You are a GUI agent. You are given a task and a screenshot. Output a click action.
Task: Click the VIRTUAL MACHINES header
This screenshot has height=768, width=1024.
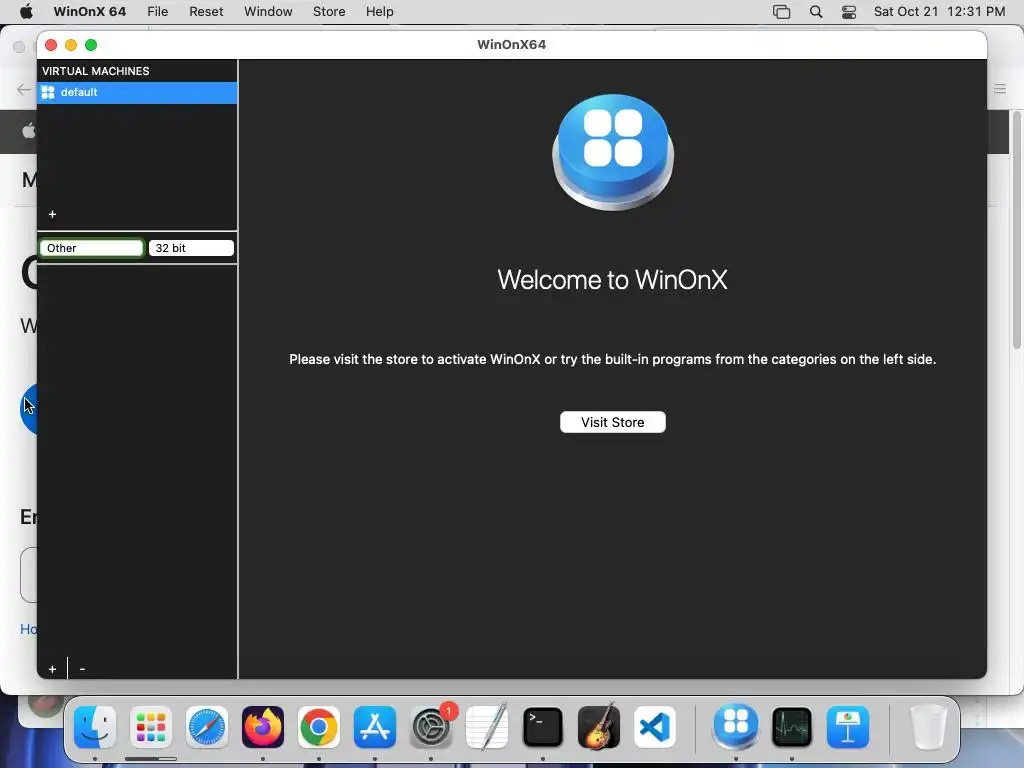pos(95,71)
